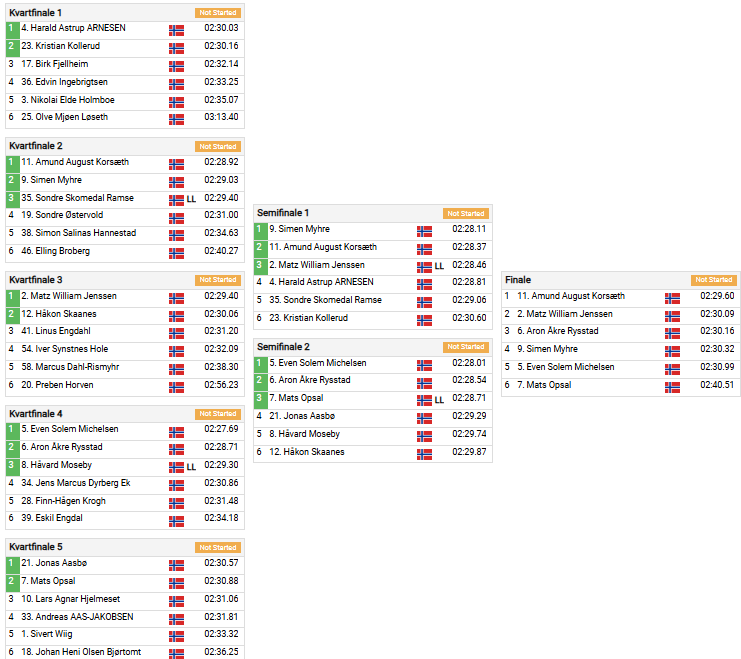Click LL marker beside Håvard Moseby in Kvartfinale 4
The height and width of the screenshot is (659, 741).
click(191, 466)
